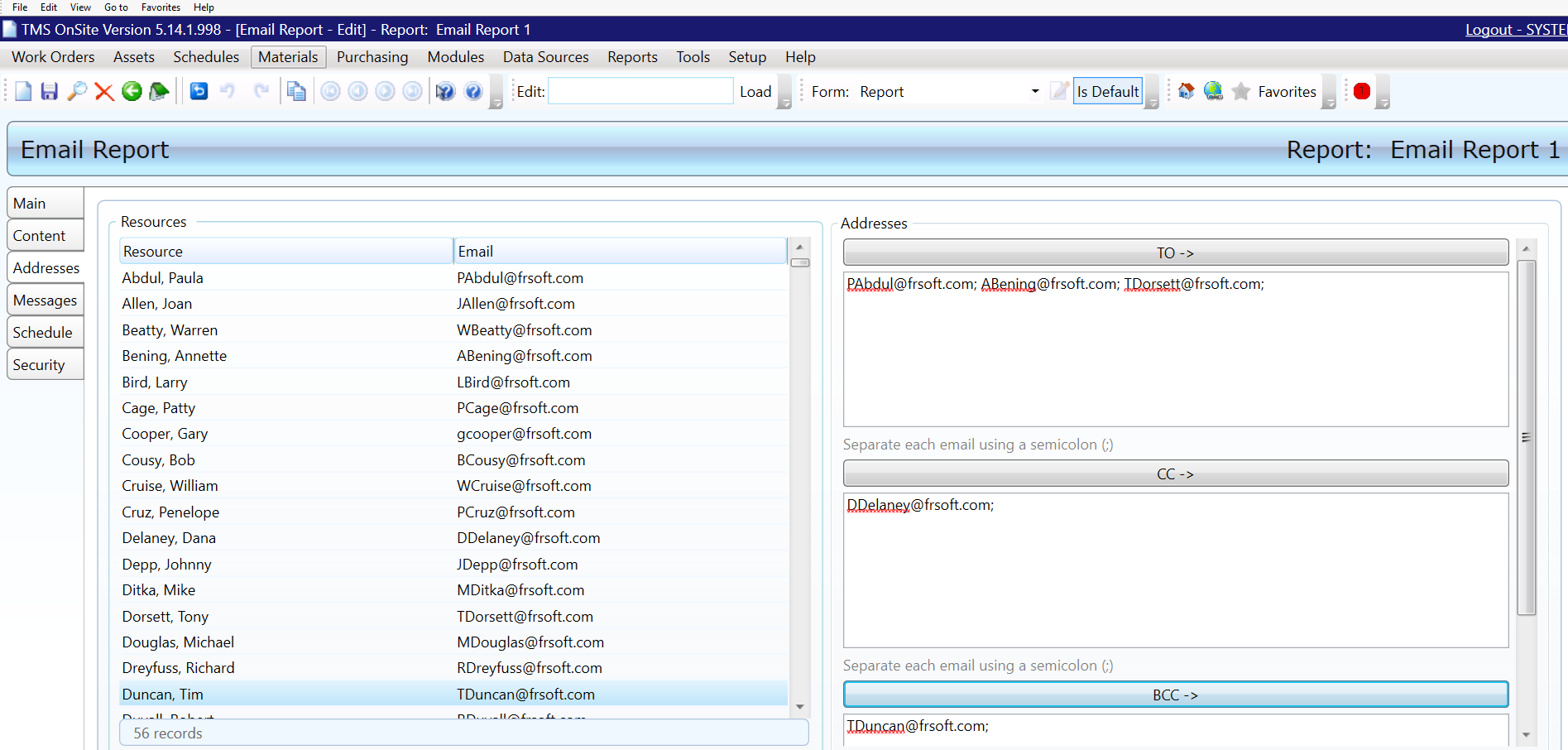
Task: Go to next record navigation icon
Action: pyautogui.click(x=386, y=91)
